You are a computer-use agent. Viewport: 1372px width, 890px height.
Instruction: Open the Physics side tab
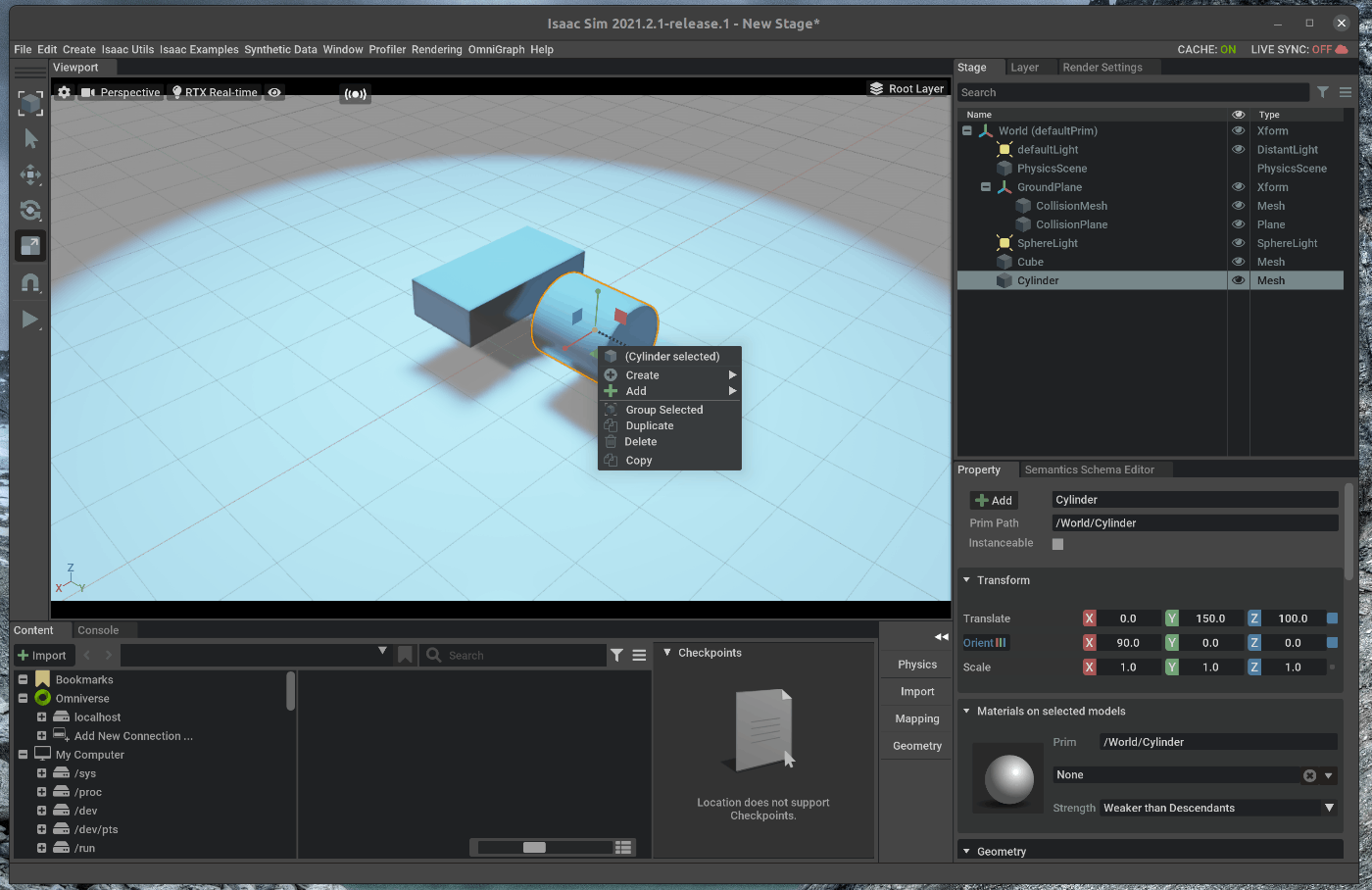[917, 665]
